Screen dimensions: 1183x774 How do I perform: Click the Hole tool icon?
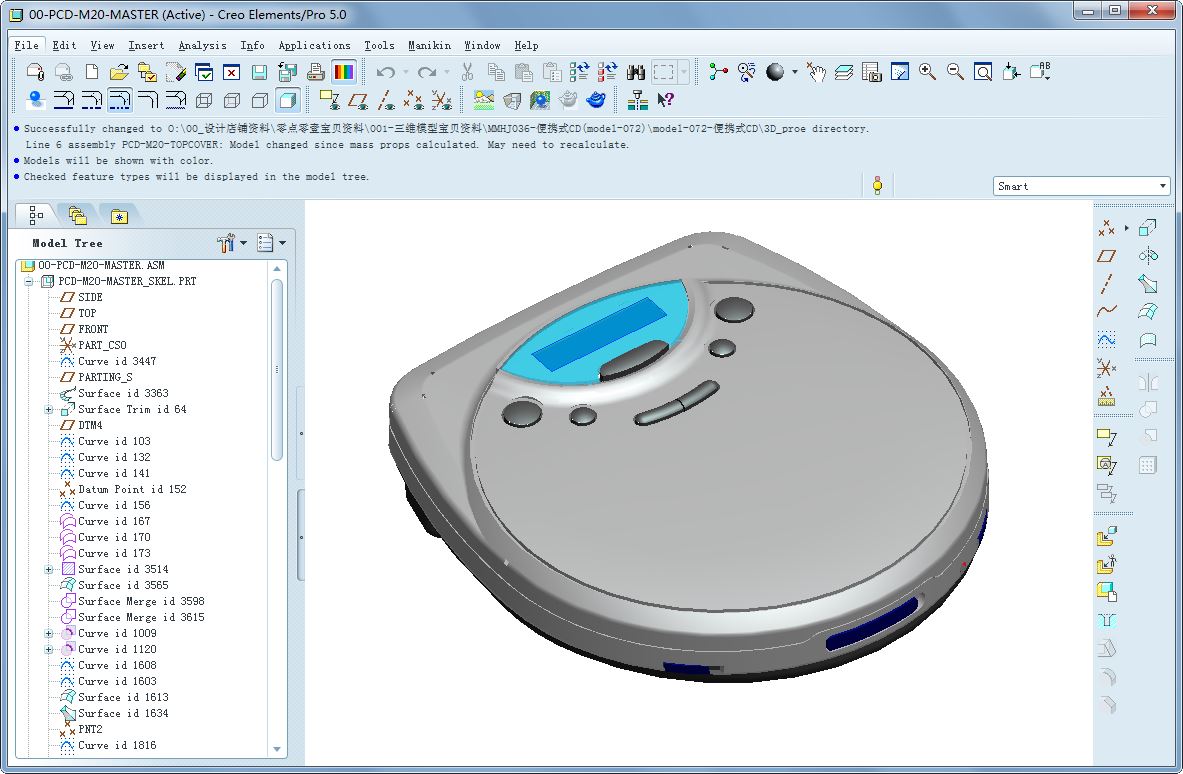pyautogui.click(x=1106, y=620)
